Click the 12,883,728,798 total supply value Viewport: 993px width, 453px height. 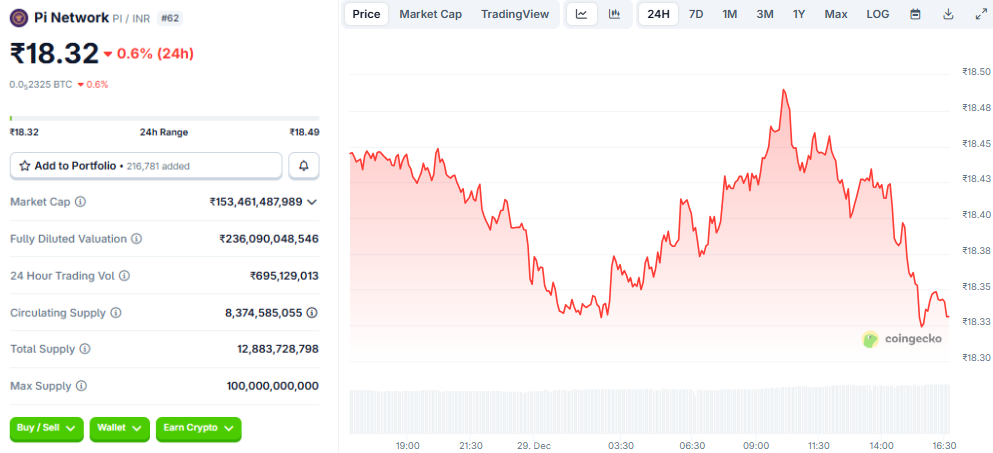277,349
